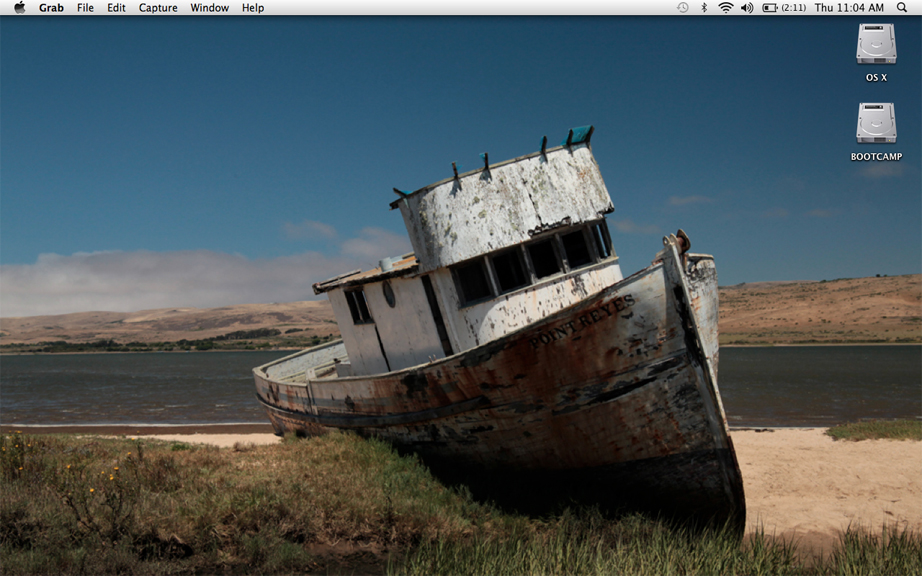The image size is (922, 576).
Task: Click the battery status icon
Action: (x=770, y=8)
